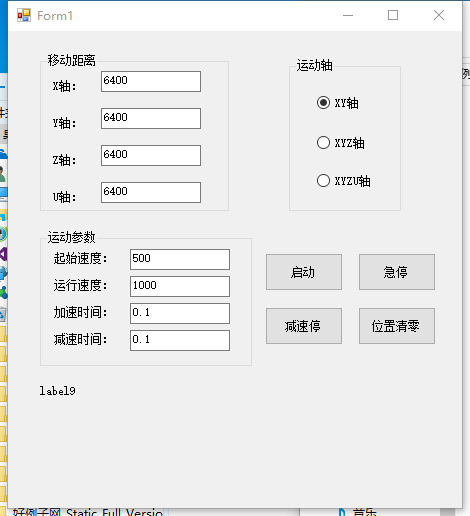This screenshot has width=470, height=516.
Task: Close the Form1 window
Action: [x=439, y=15]
